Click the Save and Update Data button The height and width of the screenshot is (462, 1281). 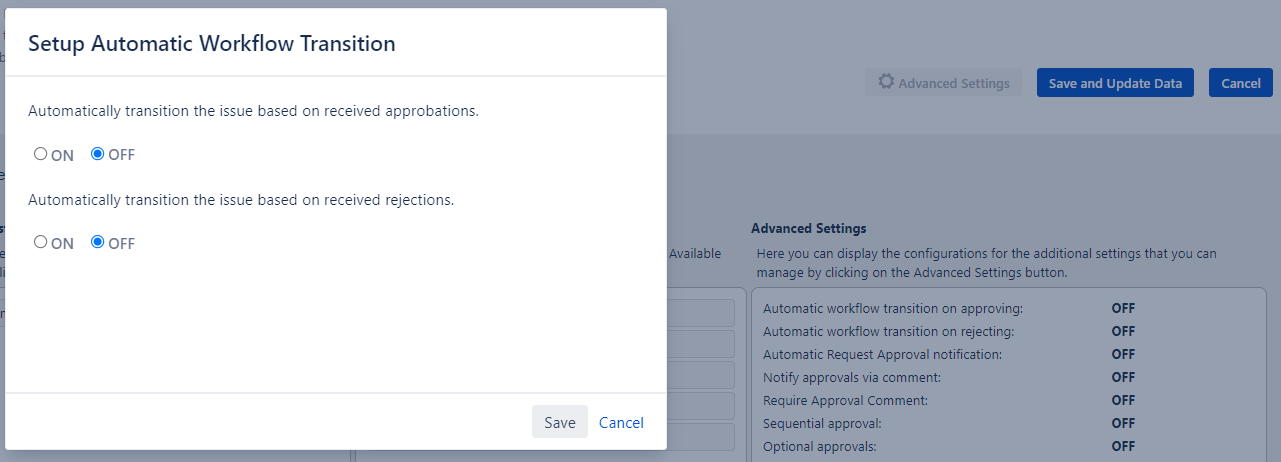click(x=1115, y=83)
